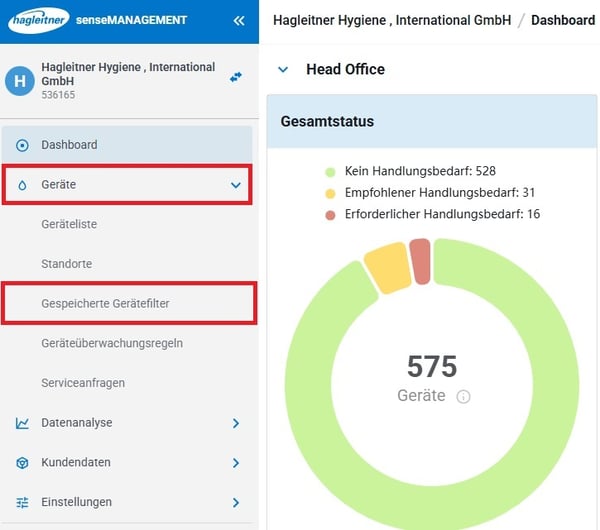Expand the Kundendaten submenu arrow
600x530 pixels.
point(236,463)
